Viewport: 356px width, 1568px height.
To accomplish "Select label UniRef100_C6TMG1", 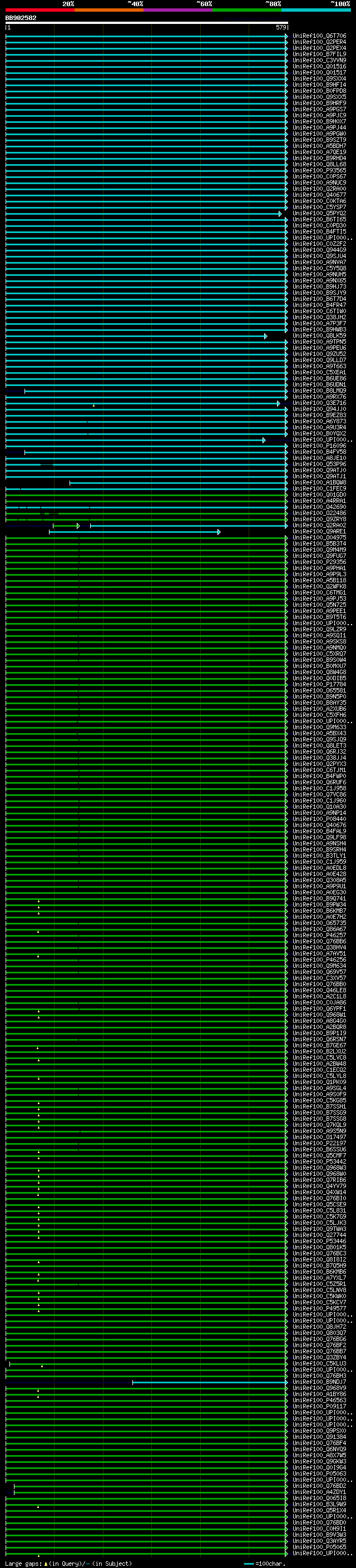I will pos(319,593).
